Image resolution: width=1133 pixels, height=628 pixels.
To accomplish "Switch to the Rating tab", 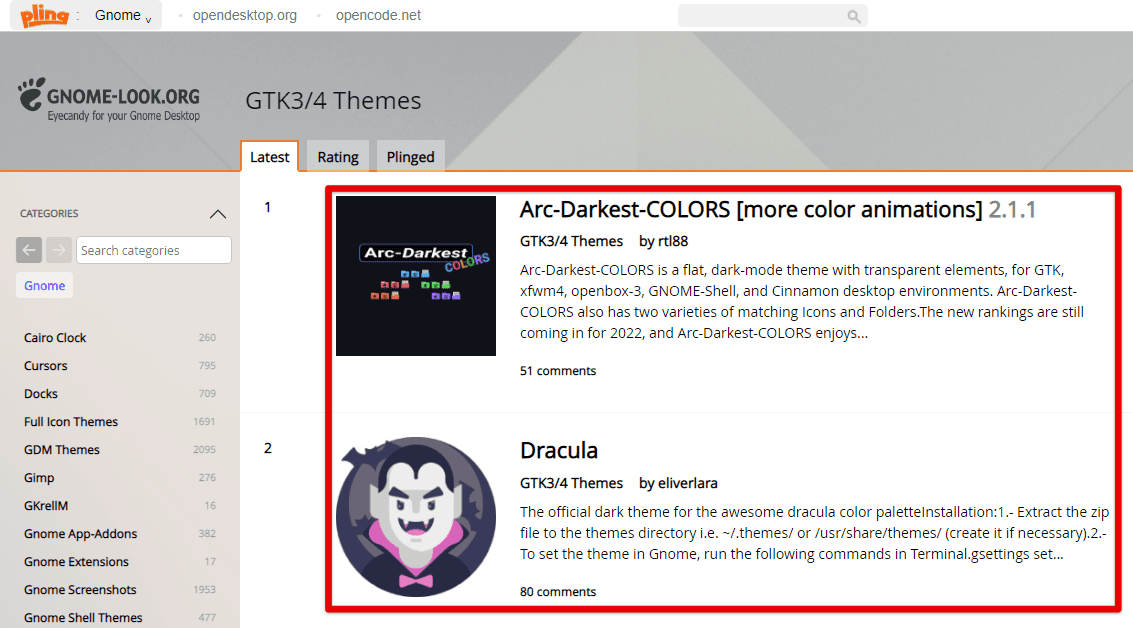I will click(x=337, y=157).
